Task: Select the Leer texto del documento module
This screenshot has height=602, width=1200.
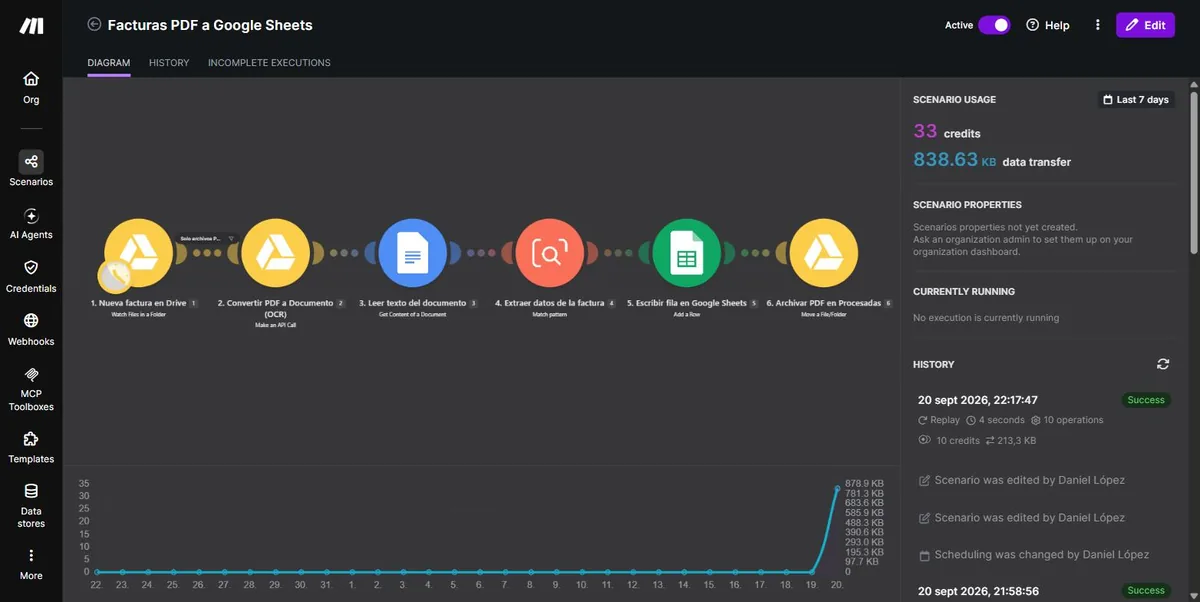Action: (x=413, y=254)
